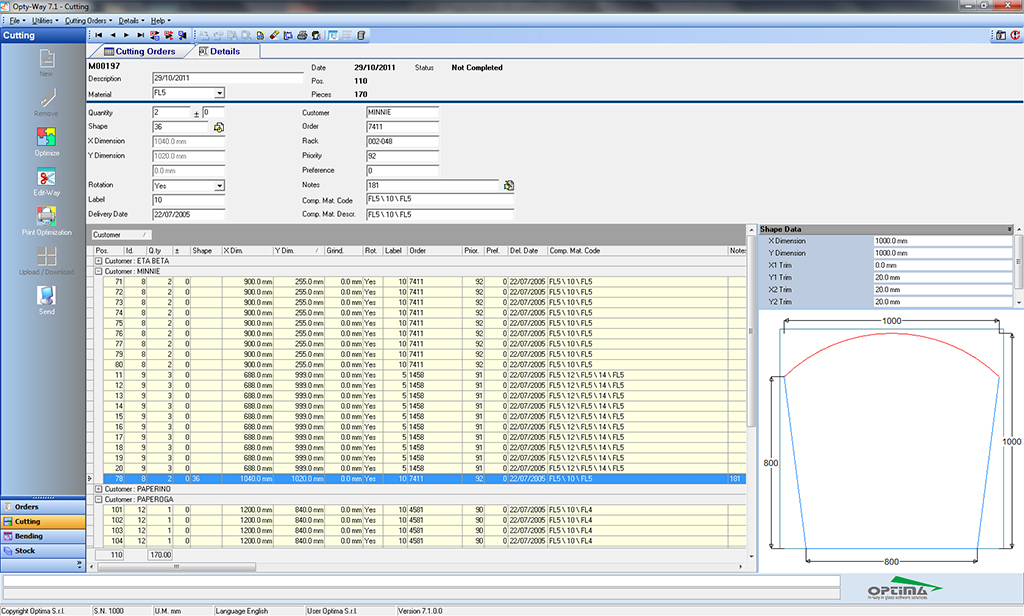1024x616 pixels.
Task: Click the red-blue swap arrows toolbar icon
Action: pyautogui.click(x=155, y=35)
